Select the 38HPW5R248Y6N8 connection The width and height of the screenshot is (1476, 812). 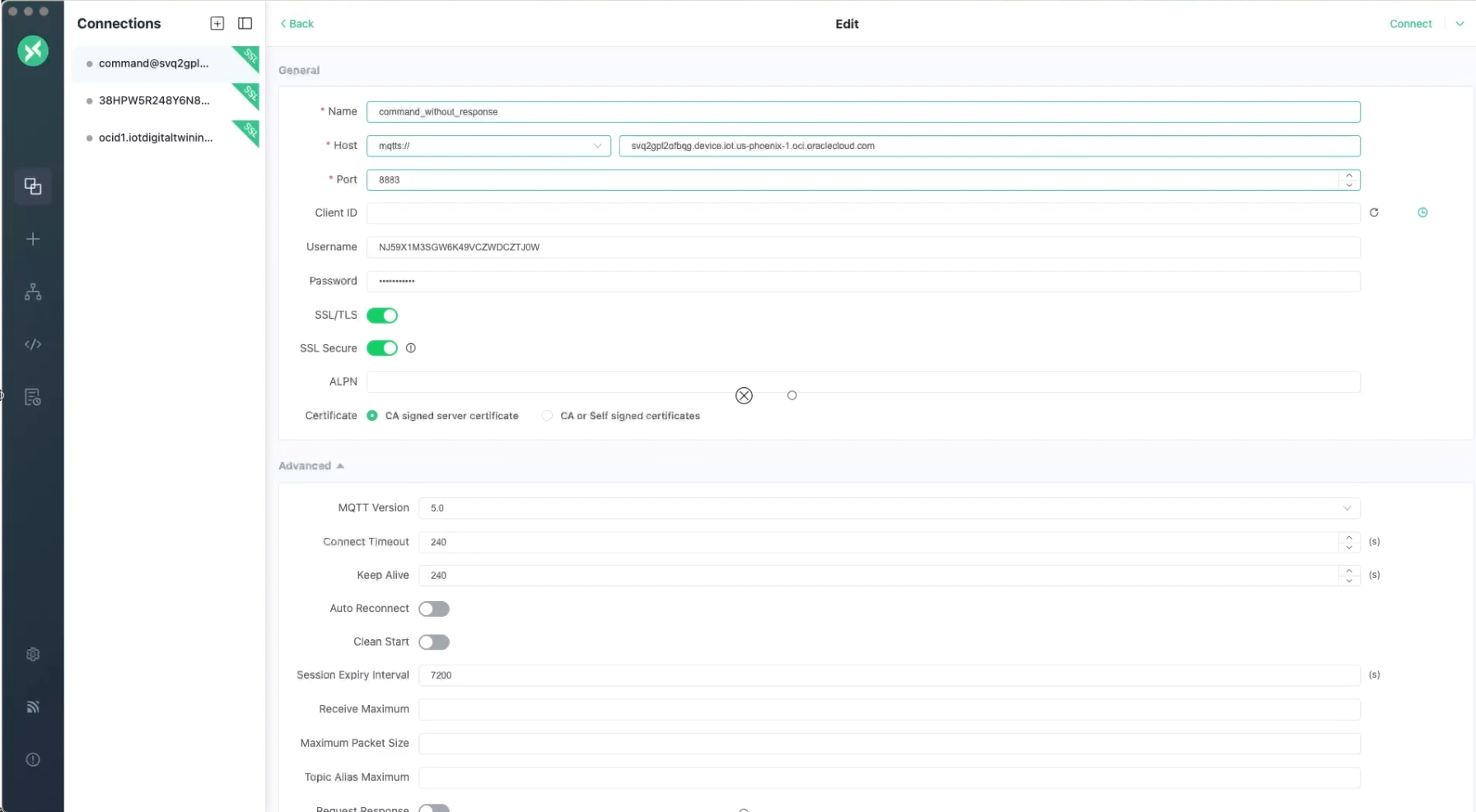(x=153, y=100)
